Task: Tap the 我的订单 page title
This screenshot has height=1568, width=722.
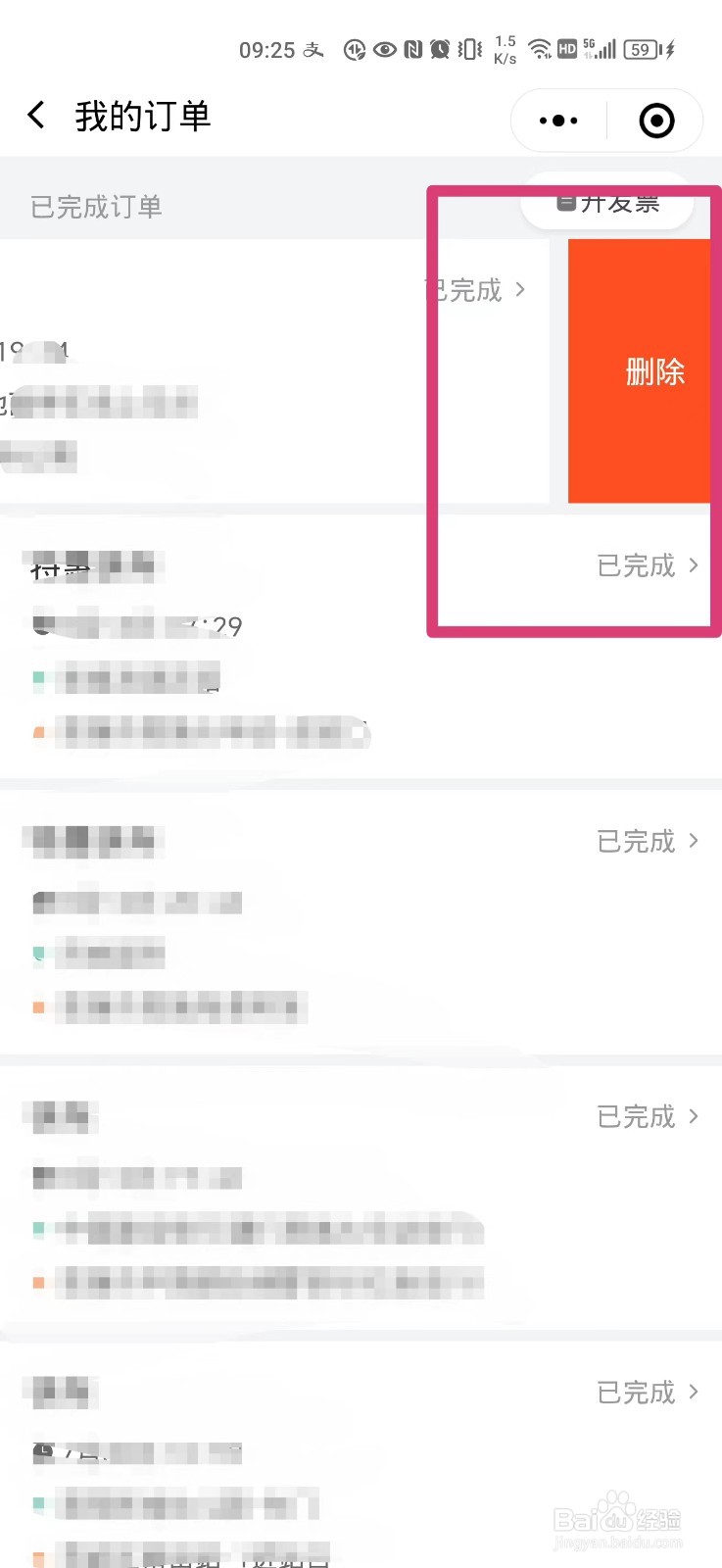Action: coord(143,117)
